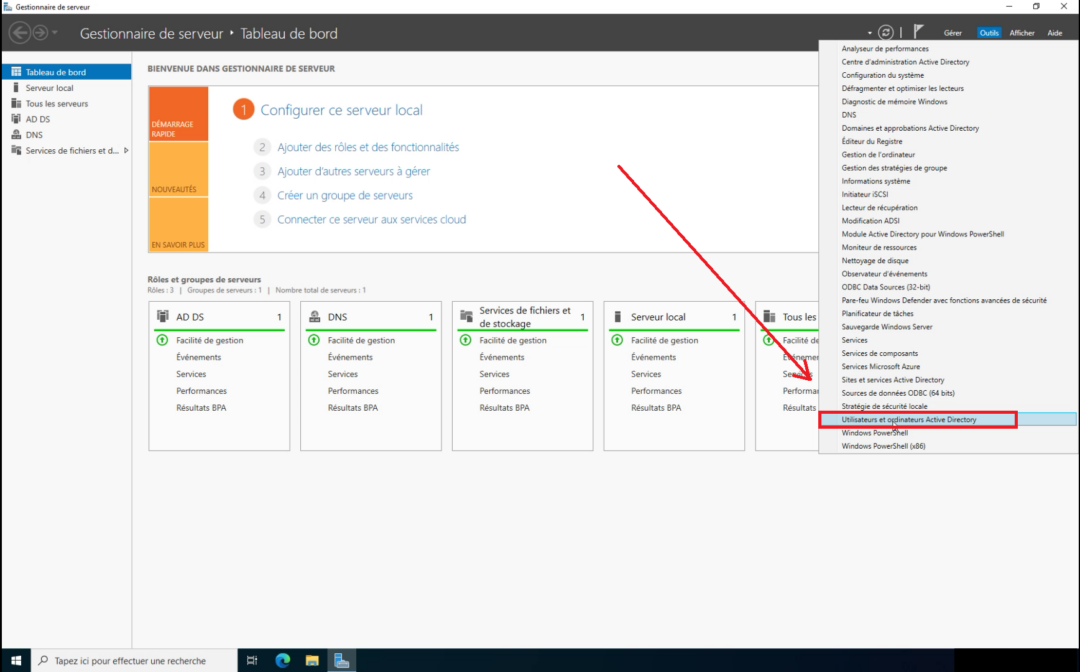Click the taskbar search field
Viewport: 1080px width, 672px height.
[x=130, y=660]
